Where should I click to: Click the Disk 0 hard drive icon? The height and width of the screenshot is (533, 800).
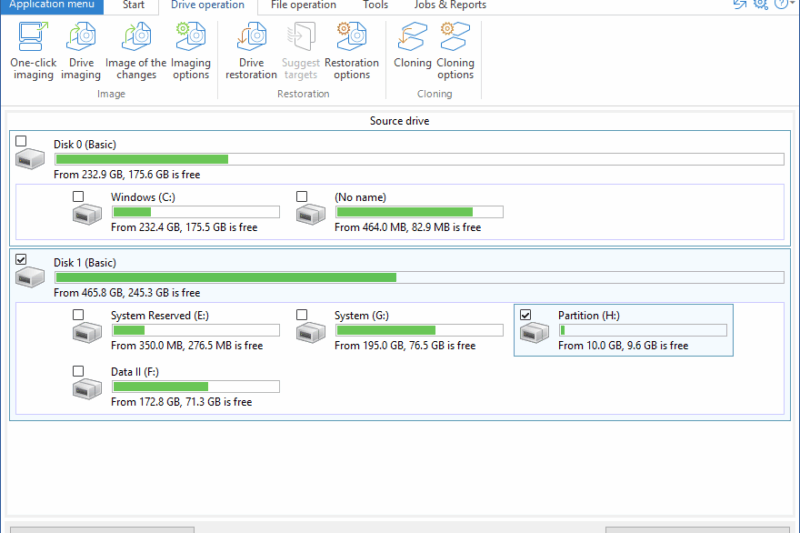[x=30, y=159]
